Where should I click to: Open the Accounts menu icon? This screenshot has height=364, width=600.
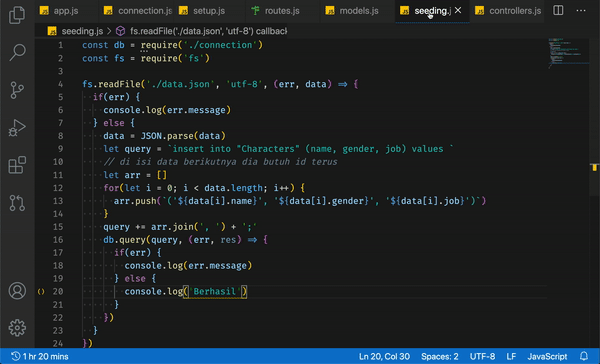(17, 291)
